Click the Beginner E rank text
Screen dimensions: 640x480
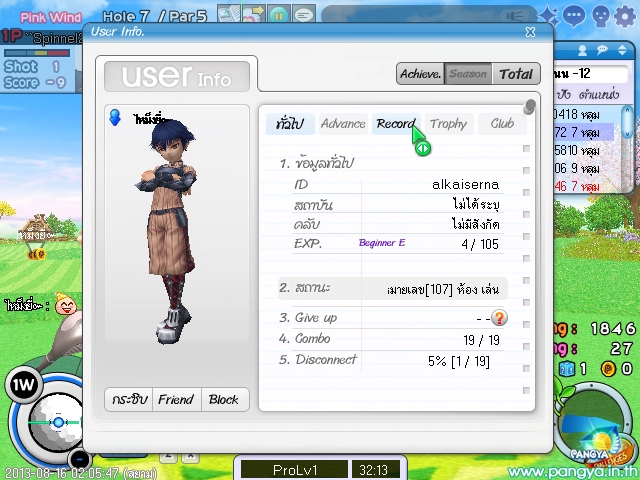[382, 243]
